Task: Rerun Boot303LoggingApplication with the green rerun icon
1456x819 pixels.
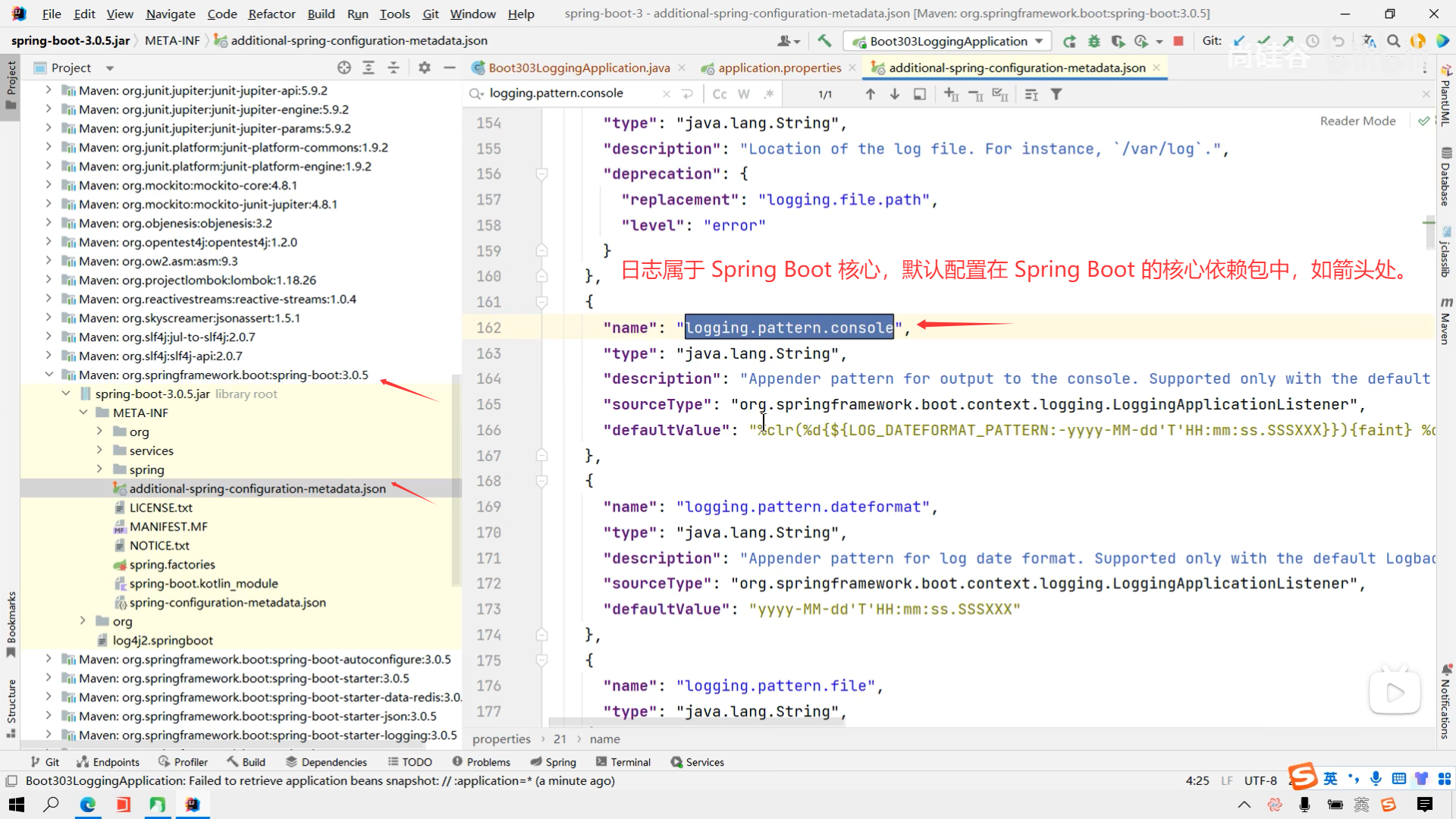Action: (1069, 41)
